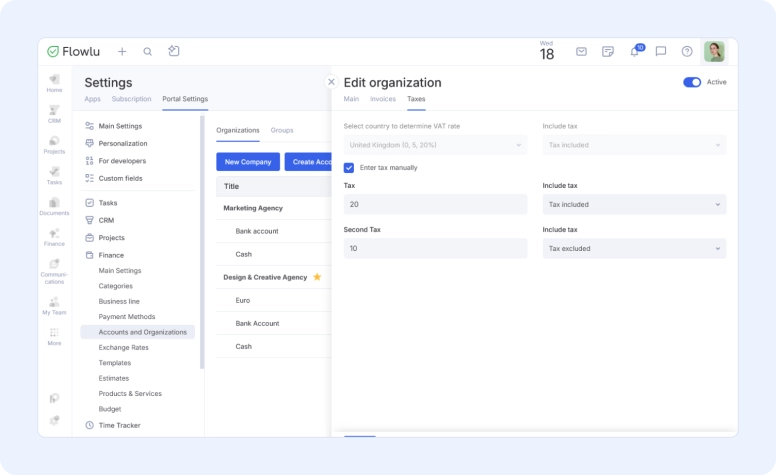Screen dimensions: 776x475
Task: Open Exchange Rates settings link
Action: (123, 347)
